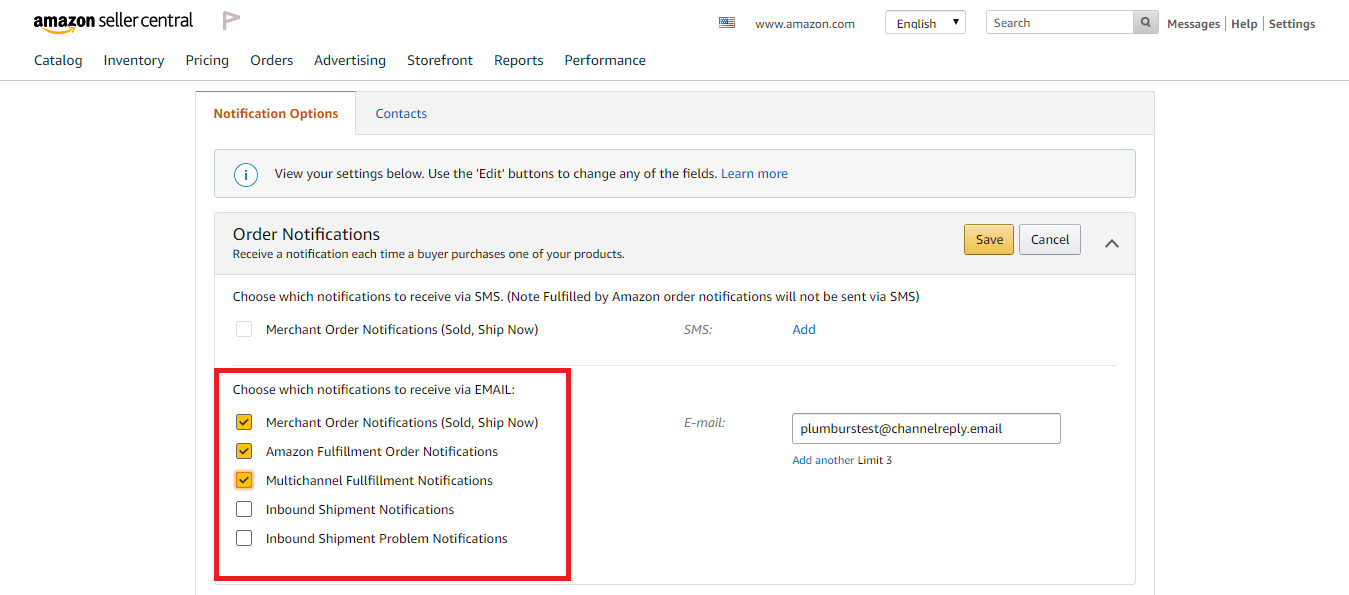Viewport: 1349px width, 595px height.
Task: Open the Performance menu
Action: tap(605, 60)
